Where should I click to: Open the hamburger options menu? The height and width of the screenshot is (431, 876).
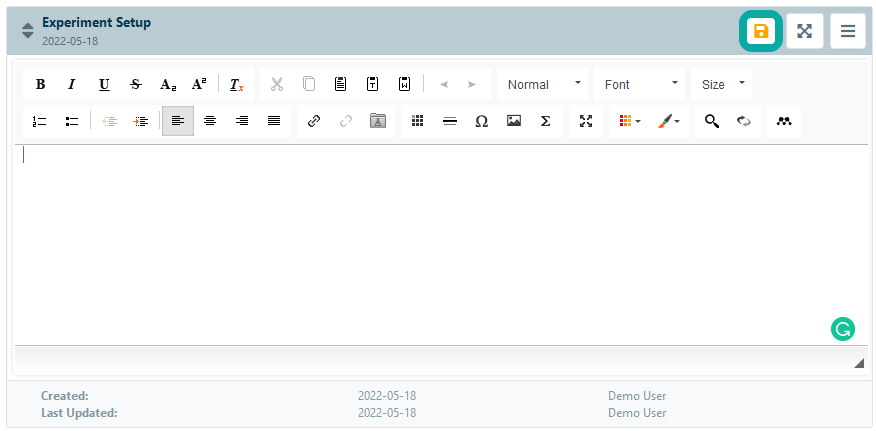(847, 31)
